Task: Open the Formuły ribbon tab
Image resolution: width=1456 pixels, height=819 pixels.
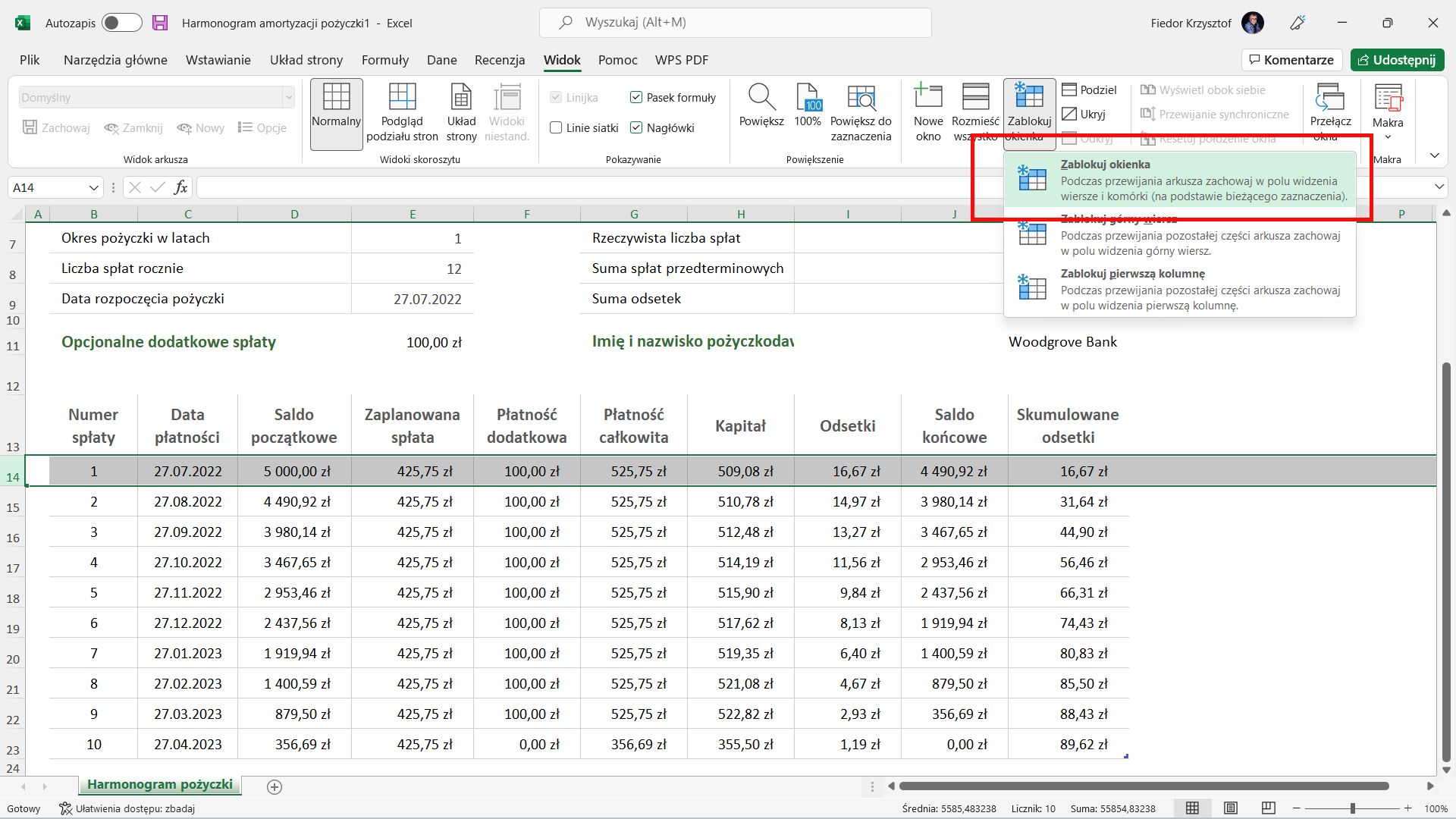Action: pos(384,60)
